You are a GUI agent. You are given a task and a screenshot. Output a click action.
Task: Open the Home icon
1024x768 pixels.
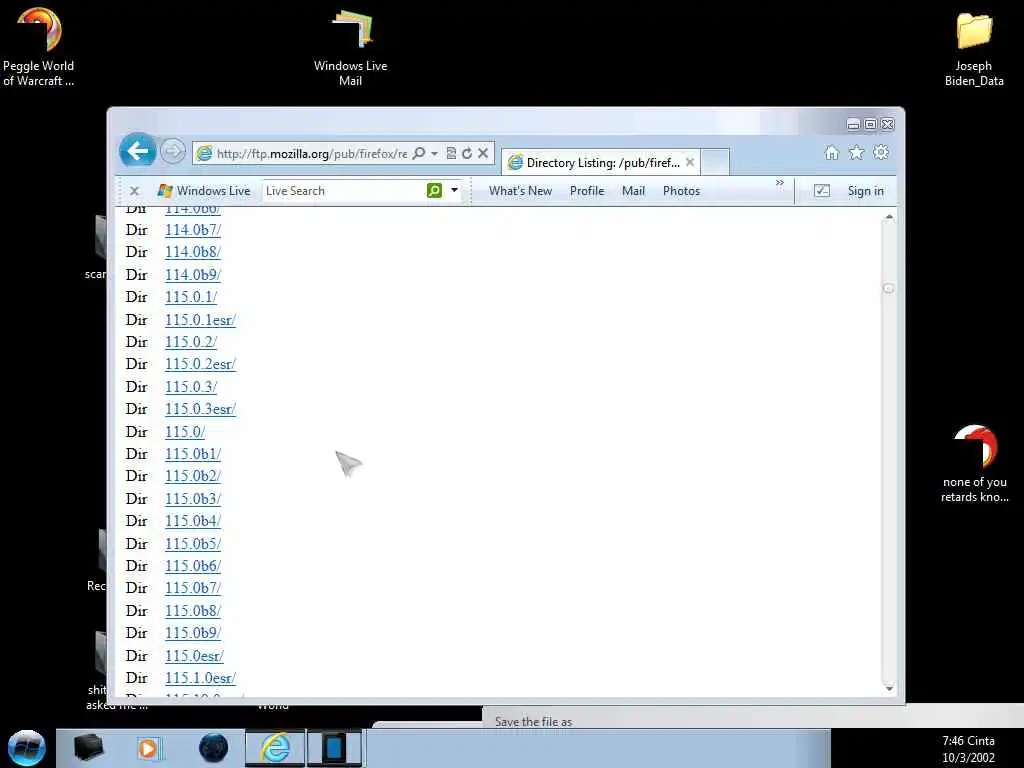click(831, 153)
